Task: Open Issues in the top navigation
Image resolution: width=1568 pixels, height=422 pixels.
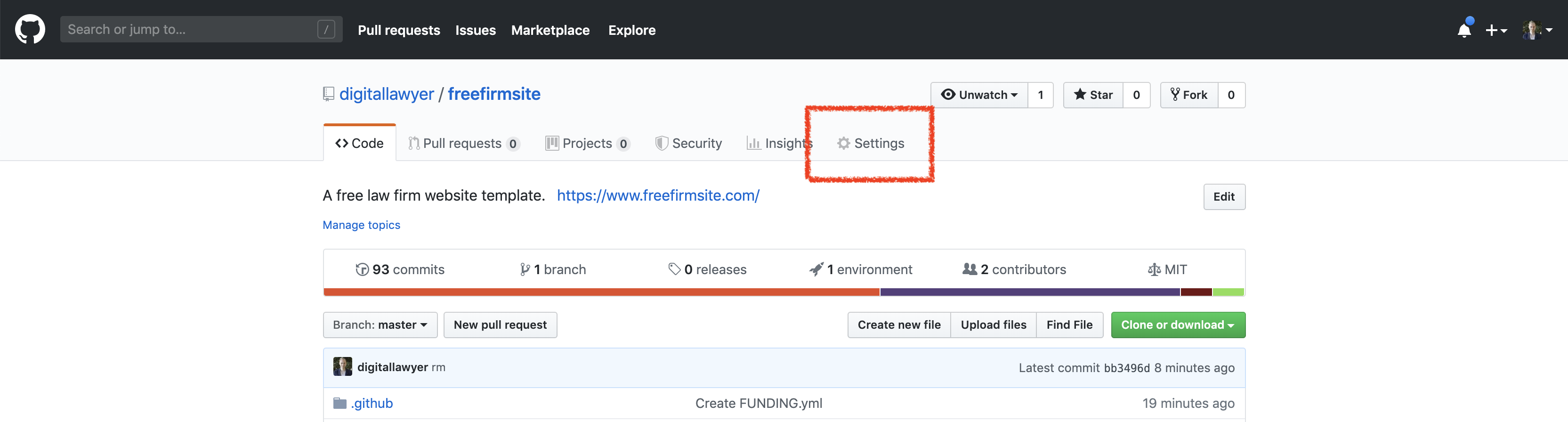Action: click(476, 30)
